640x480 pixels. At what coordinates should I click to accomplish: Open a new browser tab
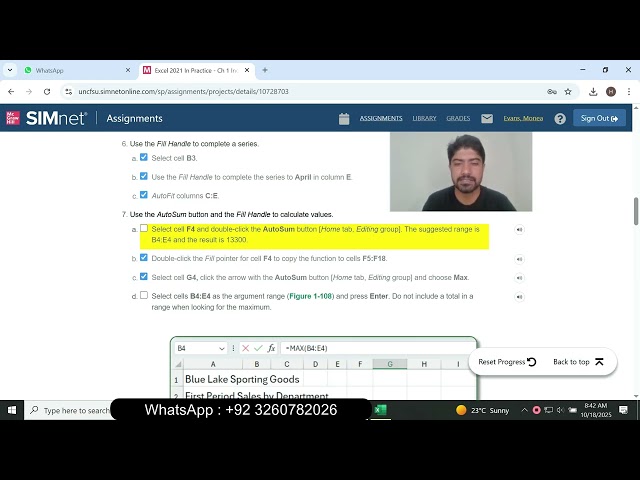pos(265,70)
